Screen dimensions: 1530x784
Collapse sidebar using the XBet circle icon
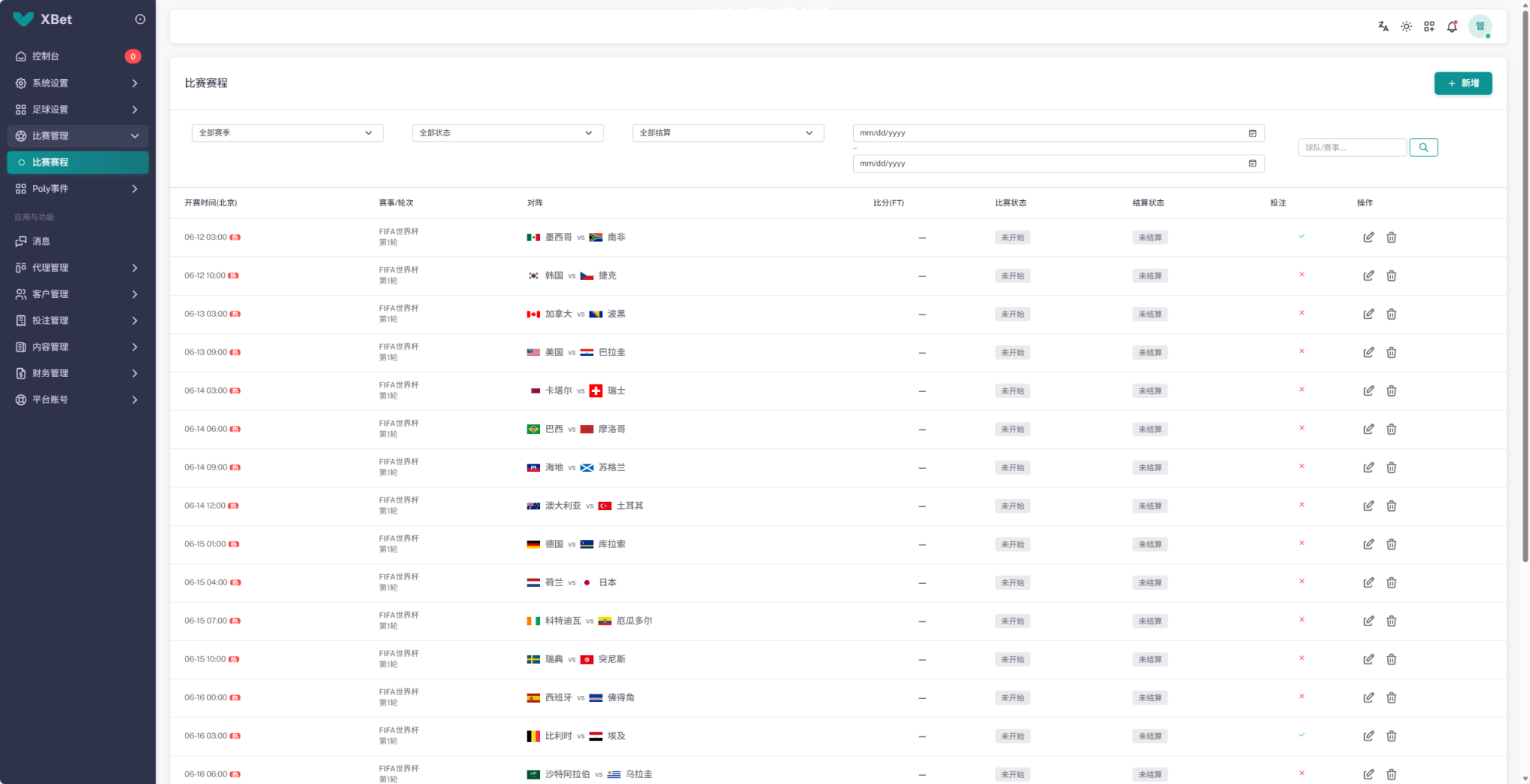[140, 19]
